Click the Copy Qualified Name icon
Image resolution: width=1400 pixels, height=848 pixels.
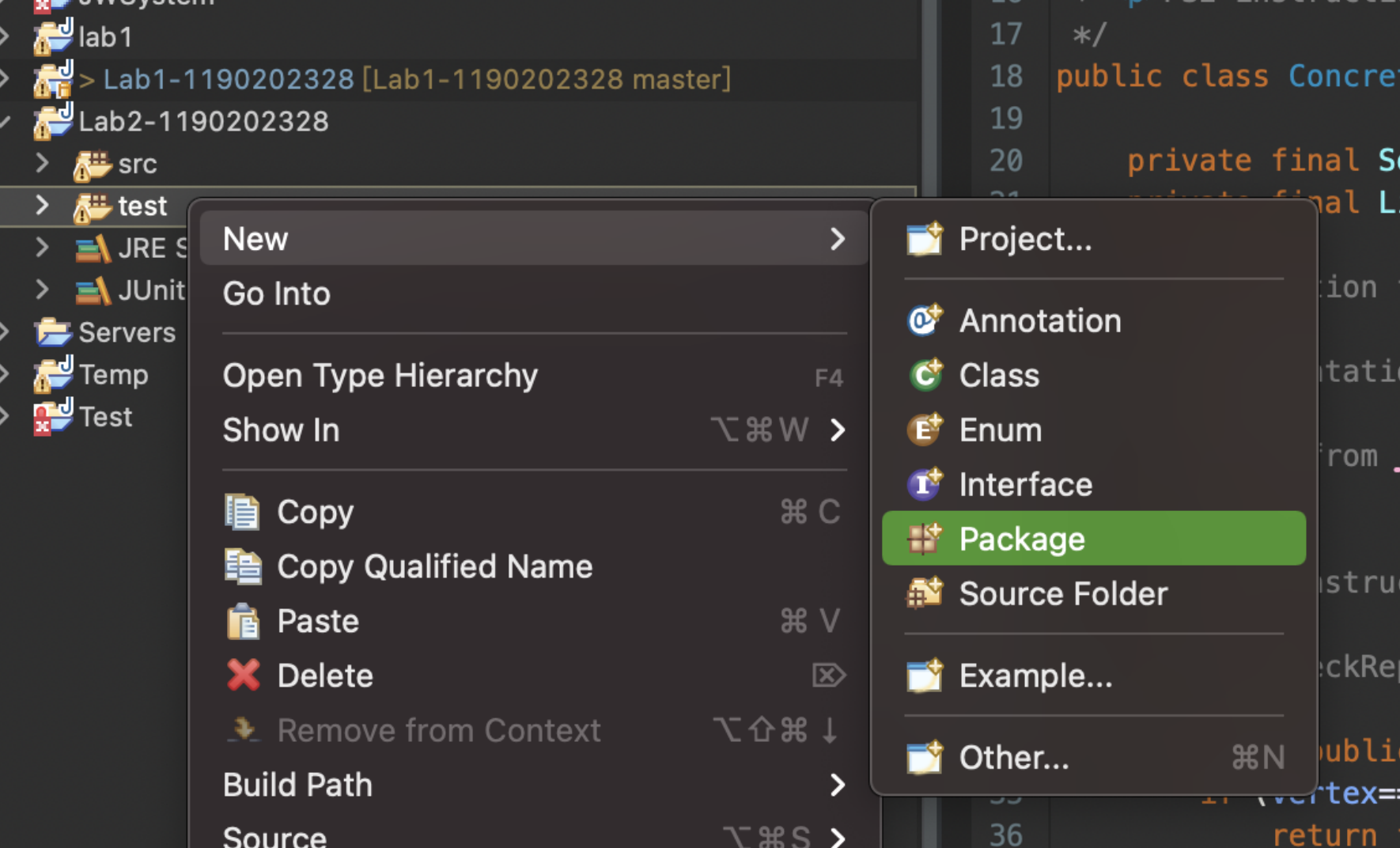[x=244, y=566]
